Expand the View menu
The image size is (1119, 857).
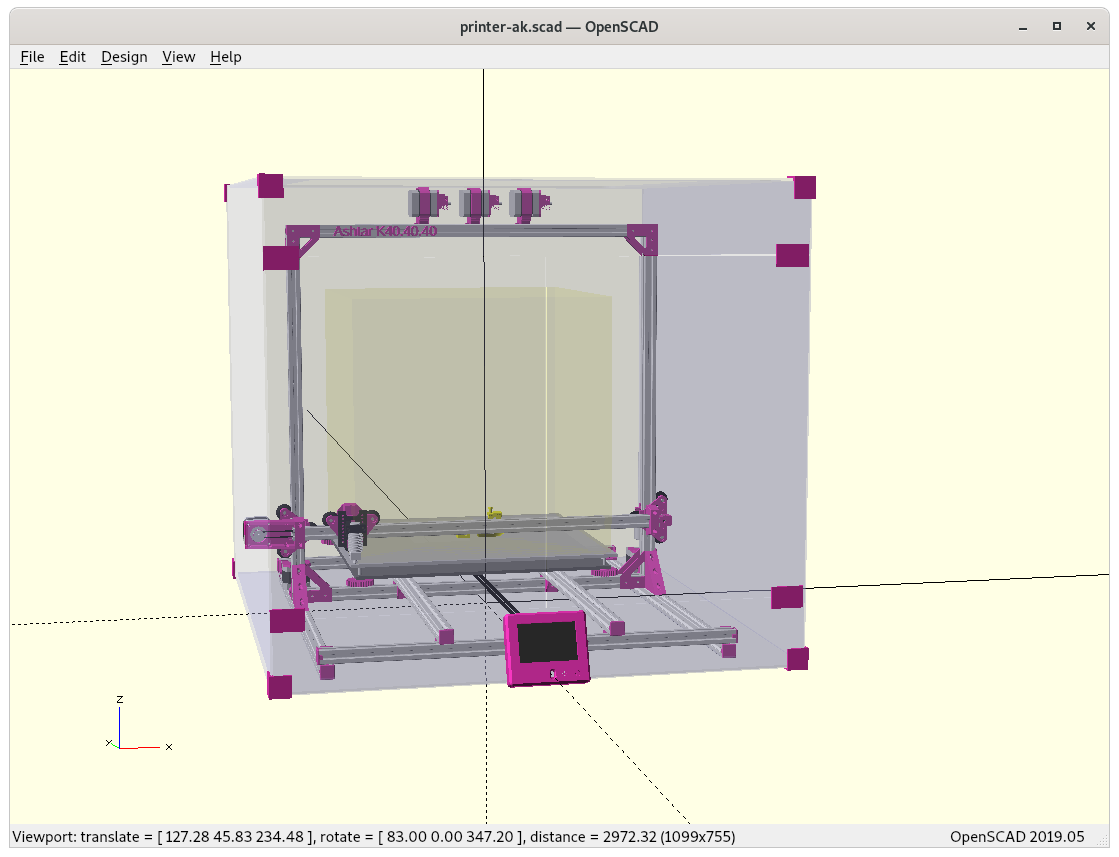coord(178,57)
